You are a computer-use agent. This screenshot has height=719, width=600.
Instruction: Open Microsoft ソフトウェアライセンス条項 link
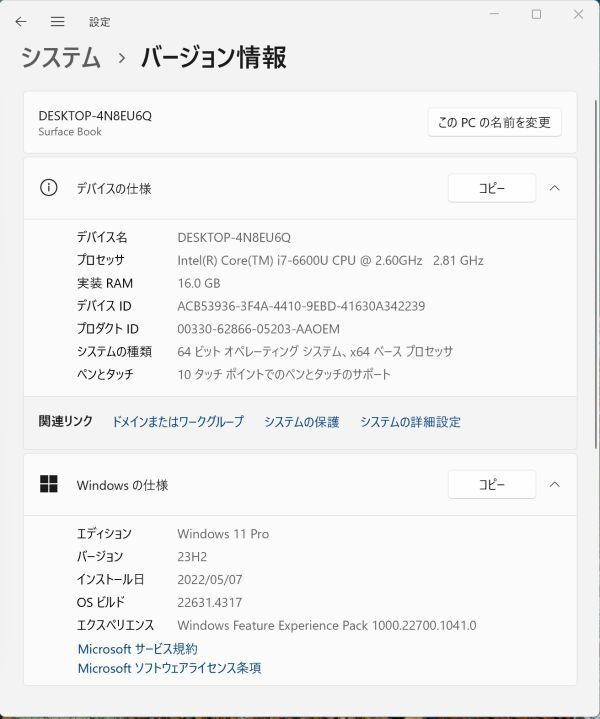coord(169,668)
